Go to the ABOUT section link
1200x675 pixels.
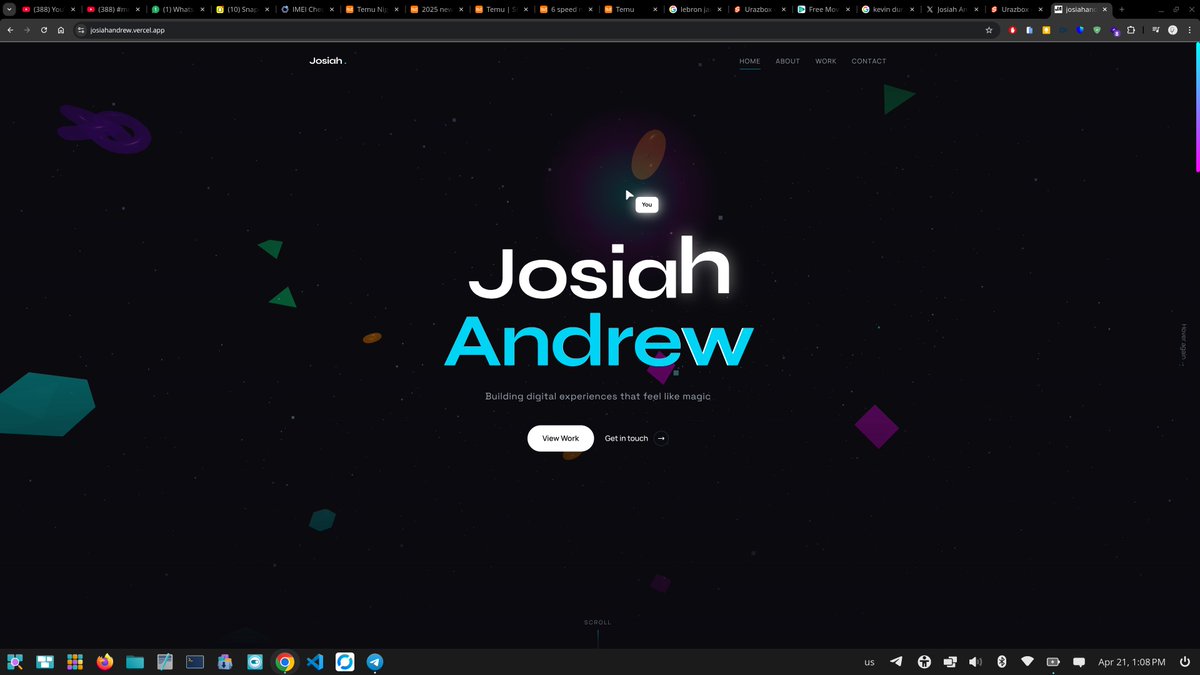click(x=788, y=61)
